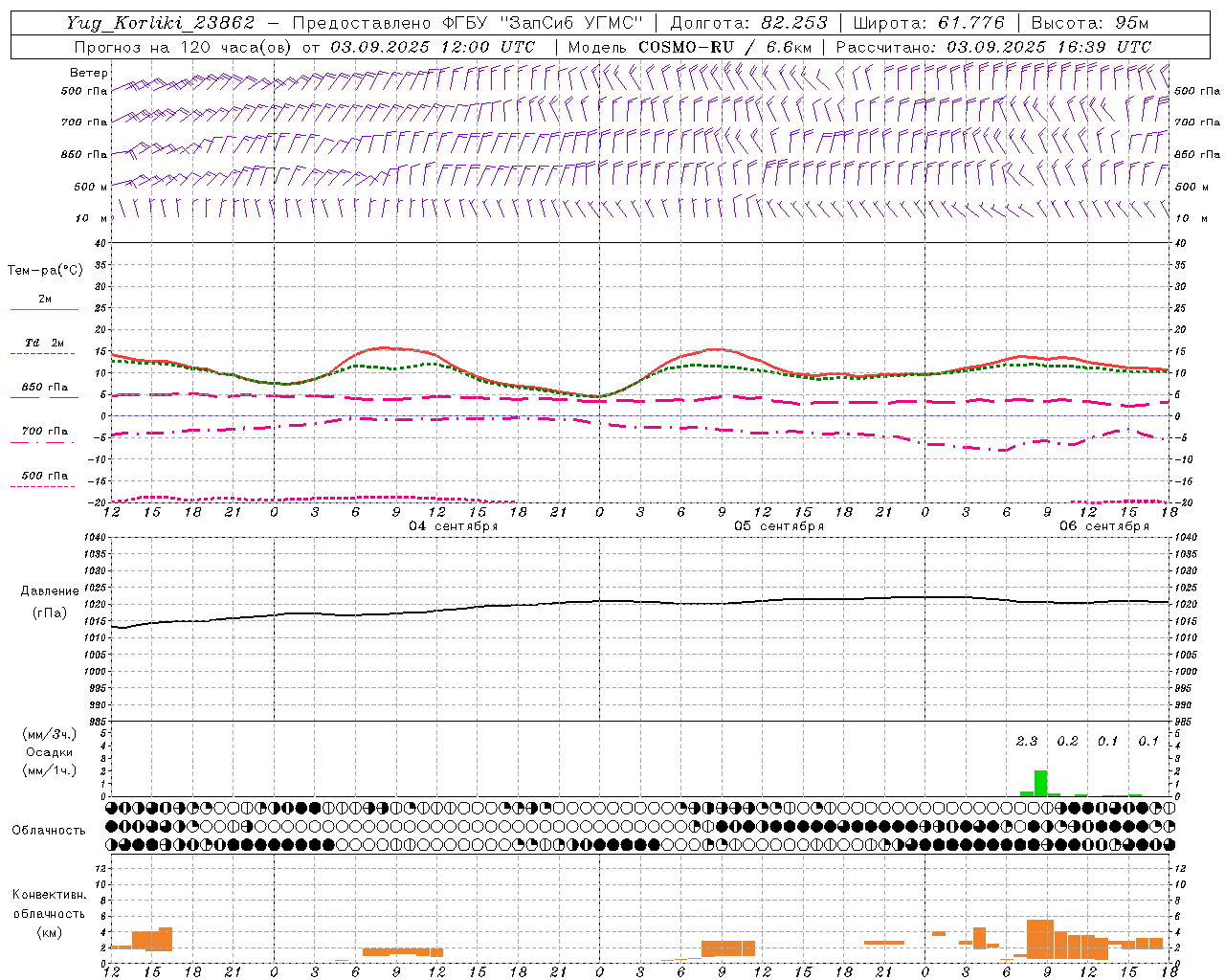Click the '05 сентября' date label
1225x980 pixels.
click(x=779, y=526)
